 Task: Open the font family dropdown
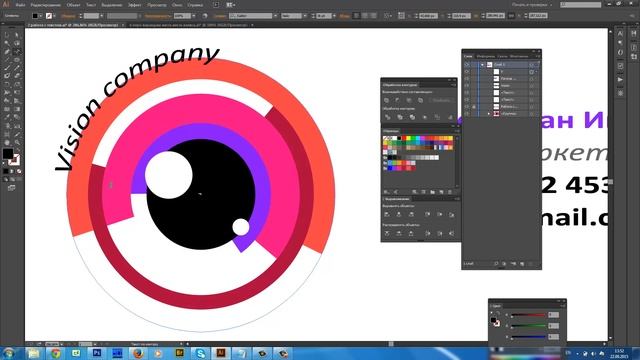pyautogui.click(x=276, y=16)
